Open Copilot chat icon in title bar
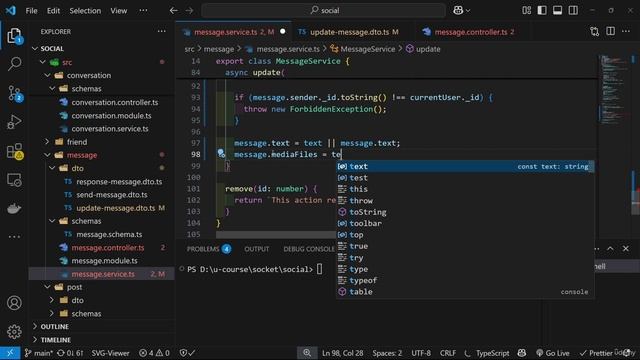 click(458, 11)
